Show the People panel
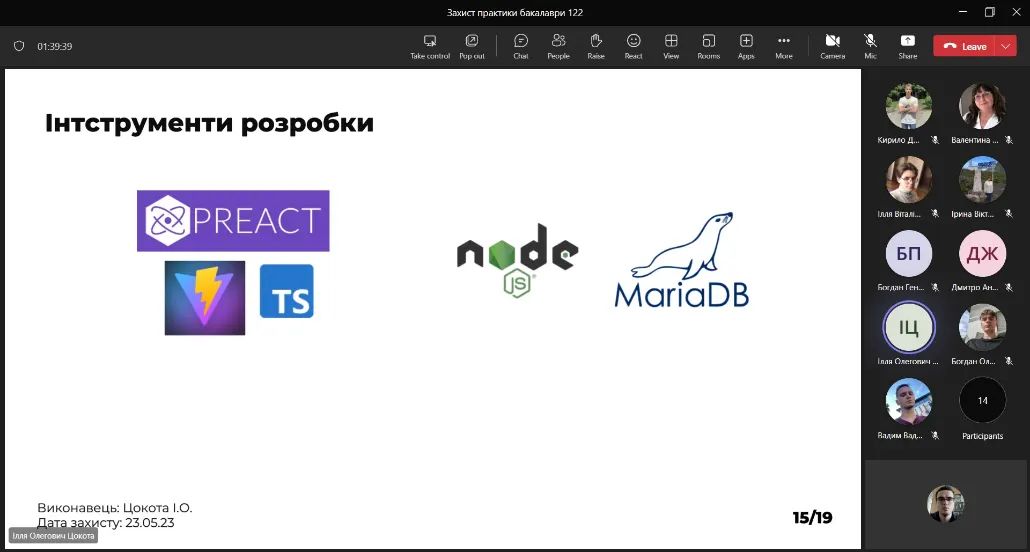 [558, 47]
